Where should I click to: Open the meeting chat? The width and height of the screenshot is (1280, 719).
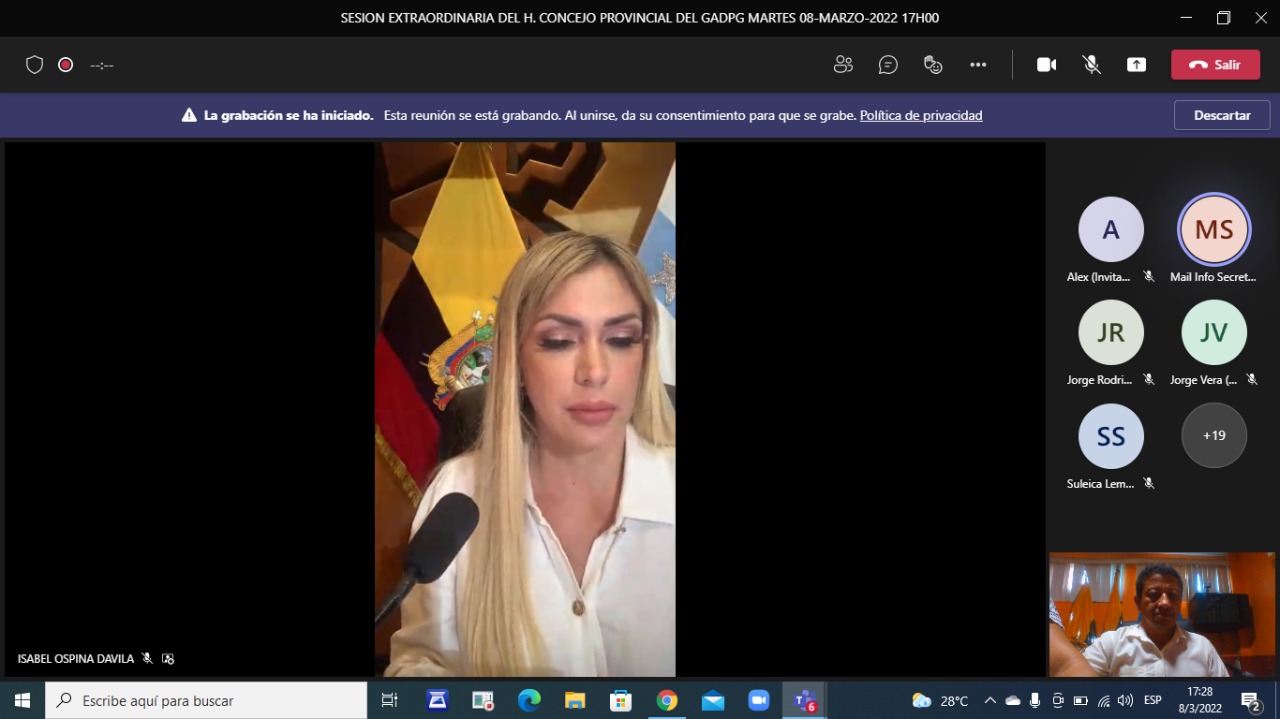pos(888,65)
